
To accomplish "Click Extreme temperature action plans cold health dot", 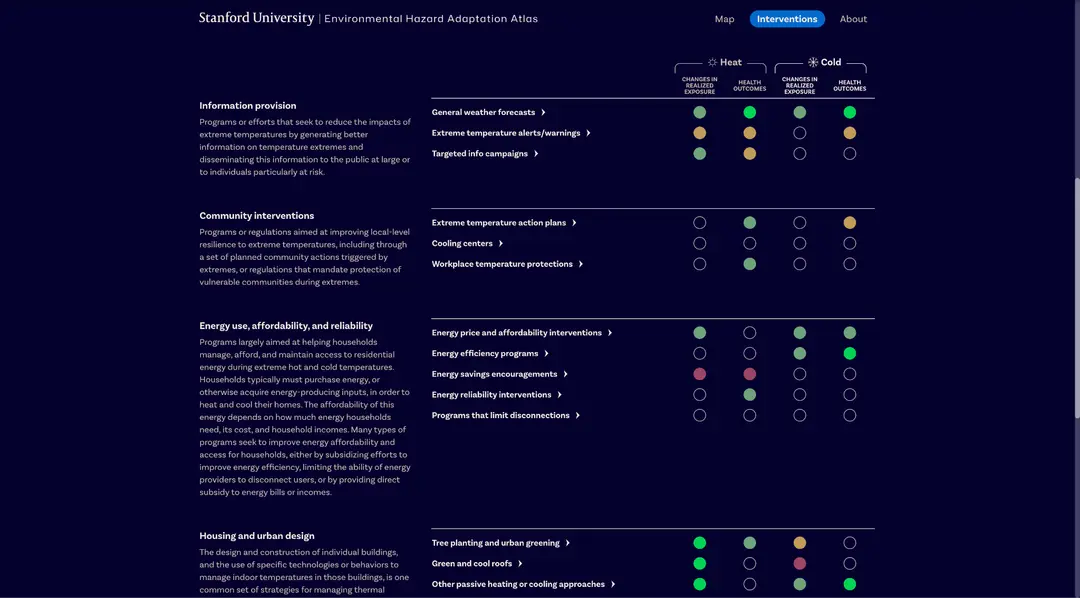I will tap(849, 223).
